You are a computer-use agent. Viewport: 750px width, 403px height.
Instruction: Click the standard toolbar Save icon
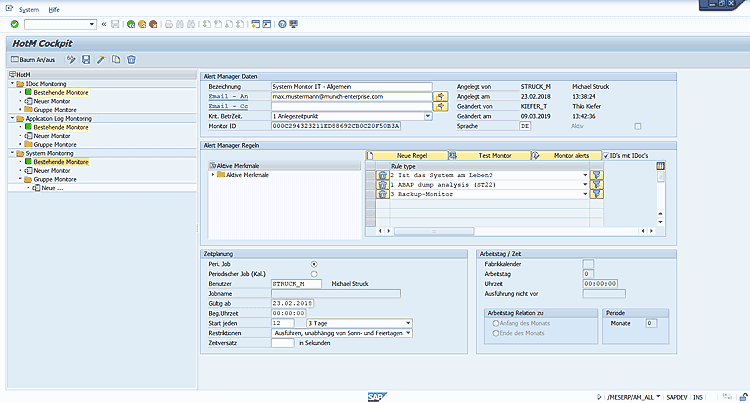coord(115,24)
